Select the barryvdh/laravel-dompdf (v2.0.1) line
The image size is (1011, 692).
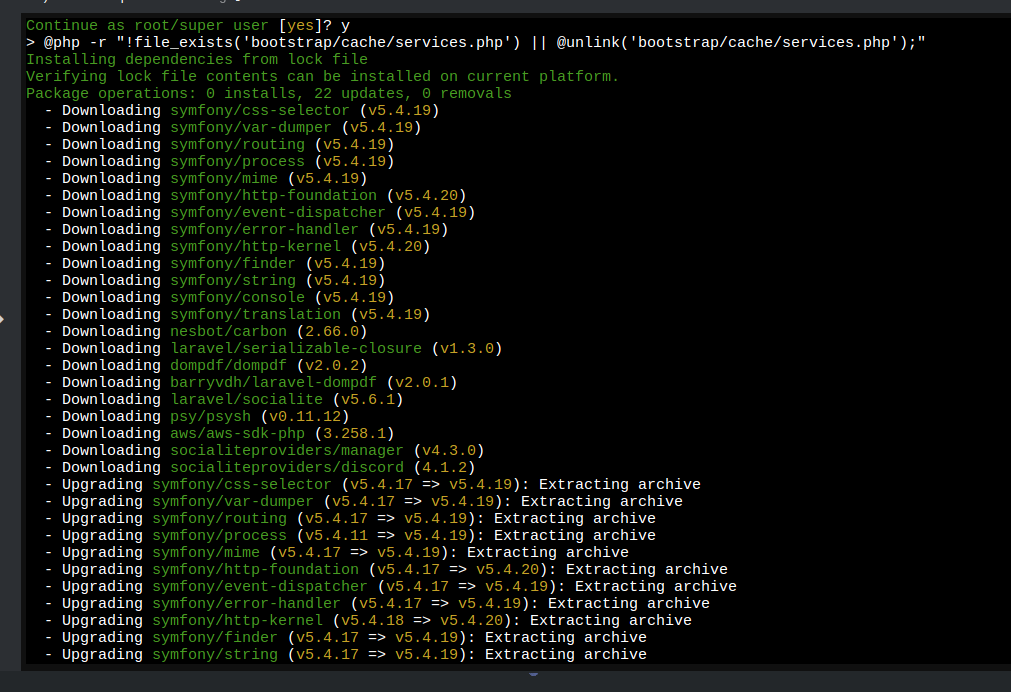(x=251, y=382)
